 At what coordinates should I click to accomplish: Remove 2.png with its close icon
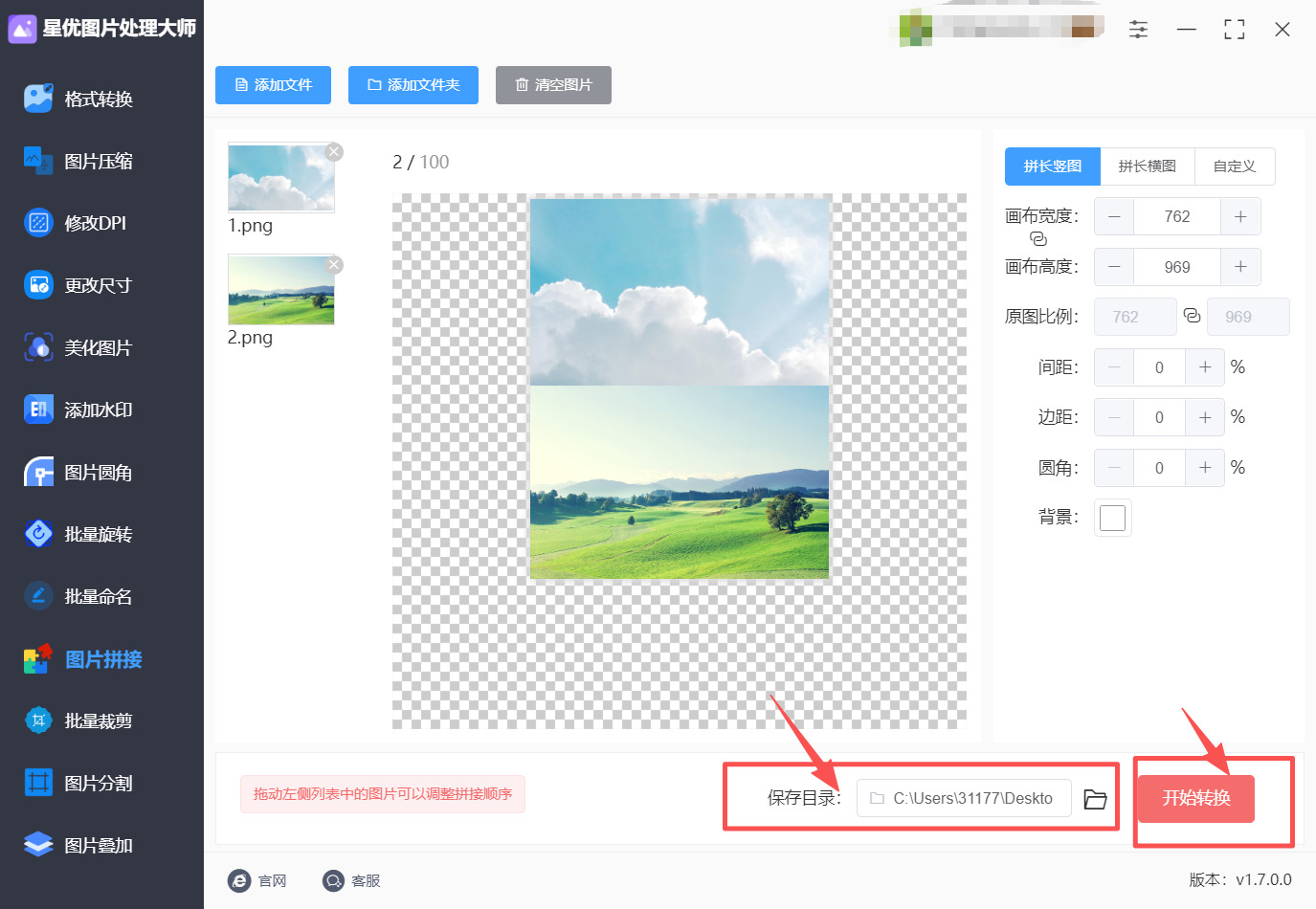[334, 265]
